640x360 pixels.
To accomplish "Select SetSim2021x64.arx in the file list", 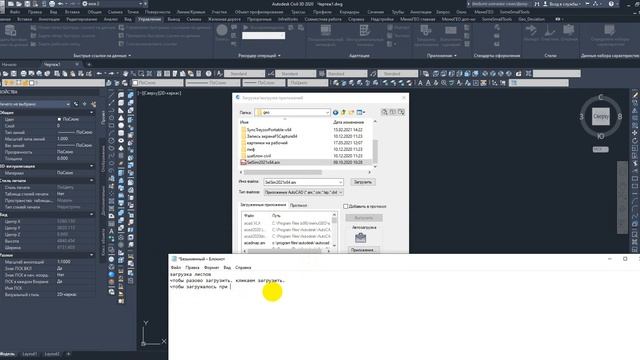I will [263, 162].
